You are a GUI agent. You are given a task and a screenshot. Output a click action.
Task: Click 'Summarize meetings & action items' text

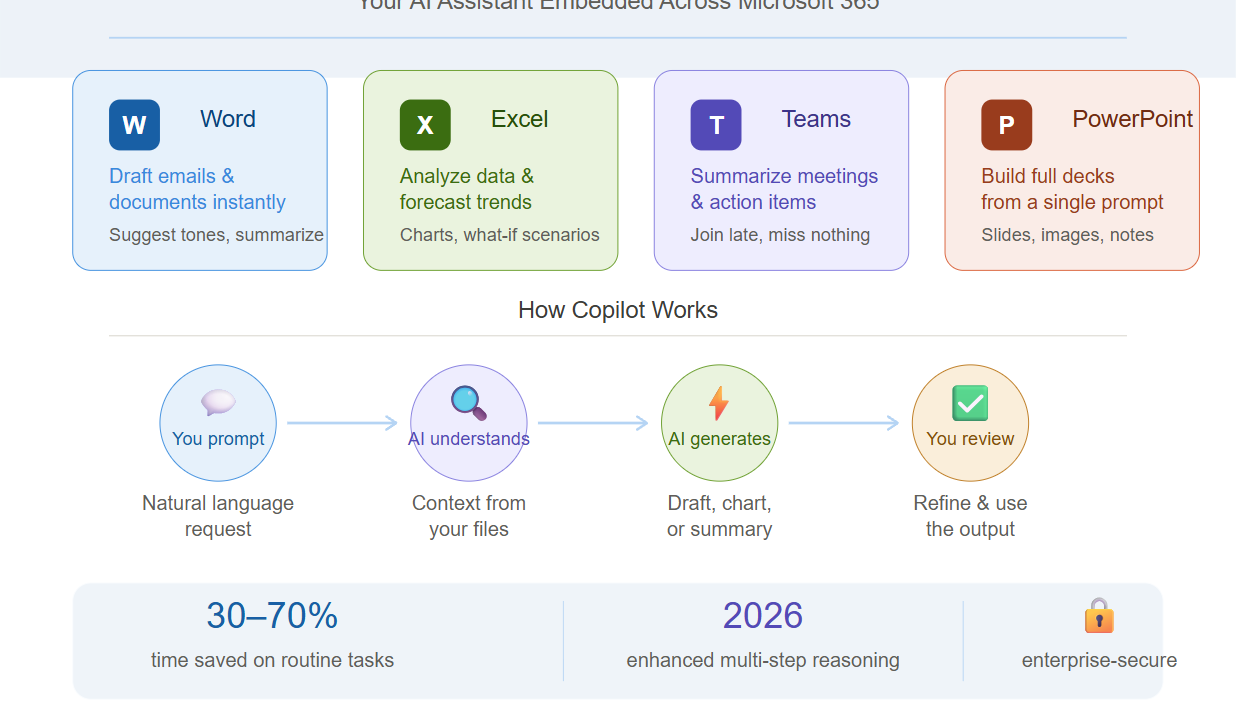point(784,189)
